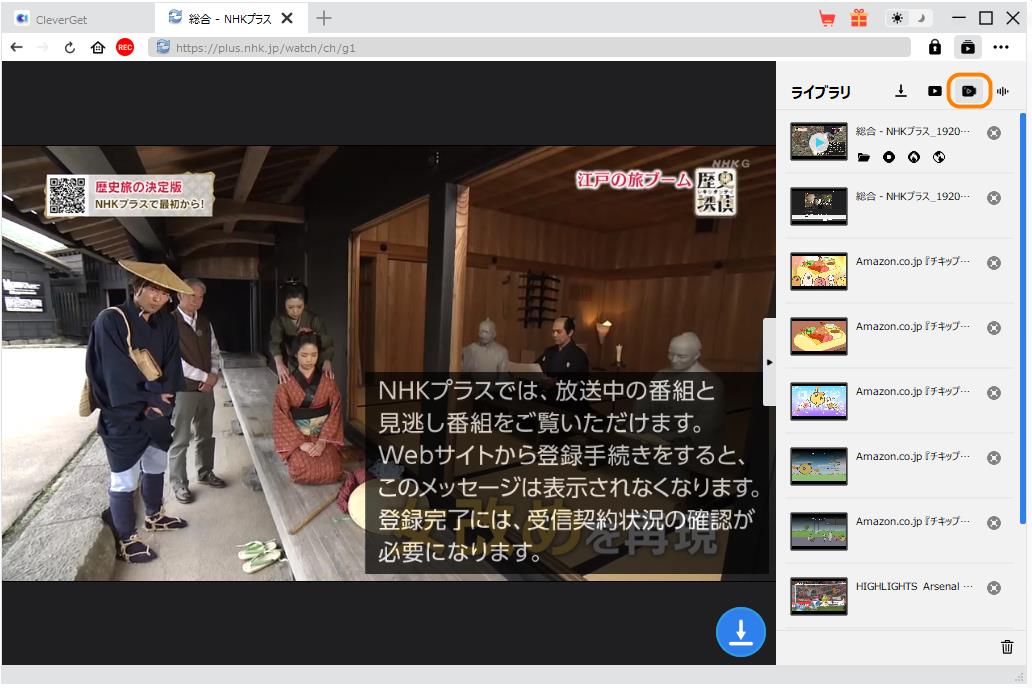Screen dimensions: 1032x688
Task: Open folder of first NHKプラス recording
Action: [x=864, y=157]
